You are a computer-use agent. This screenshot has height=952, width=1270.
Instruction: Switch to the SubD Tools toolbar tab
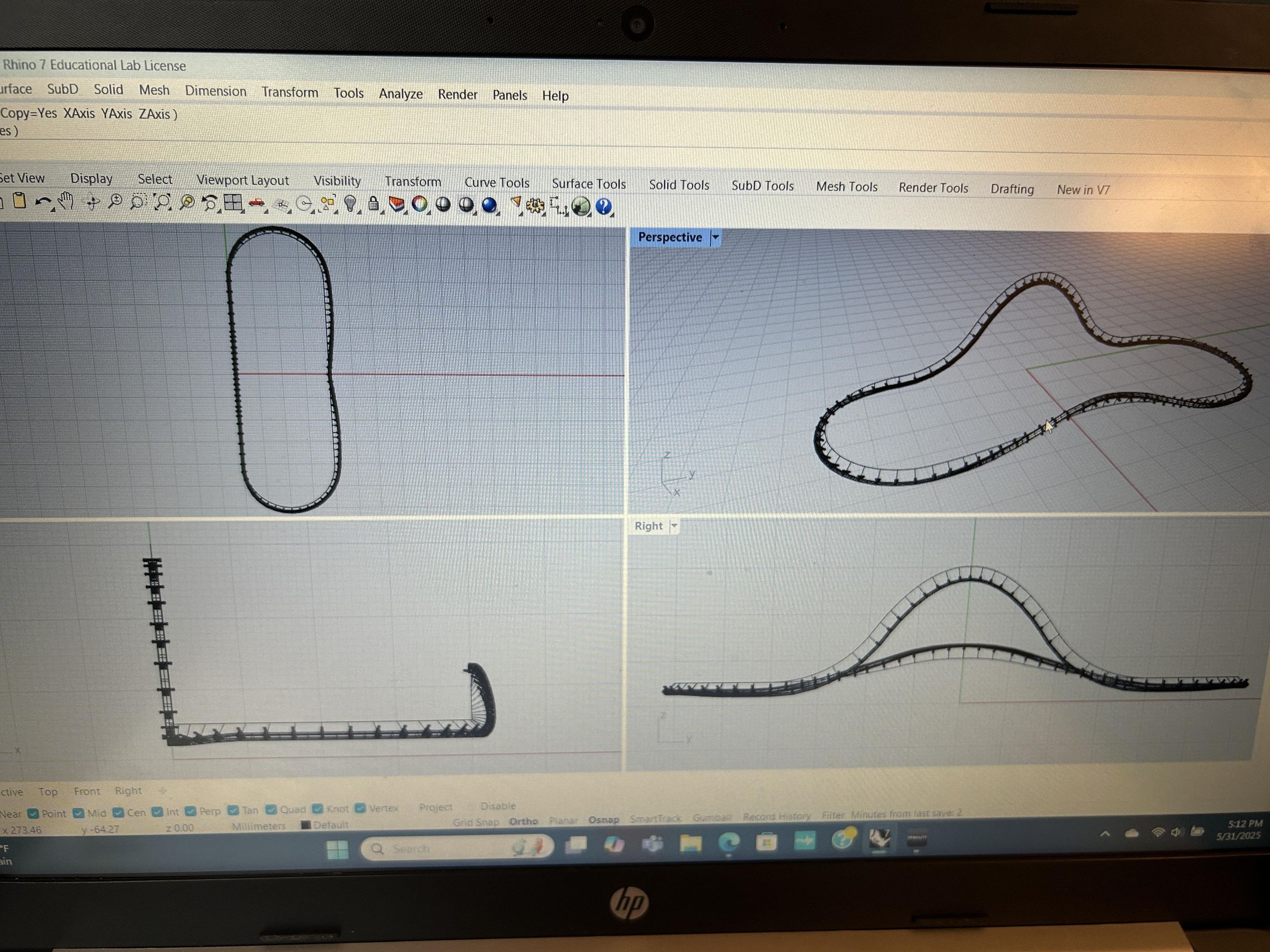[763, 186]
